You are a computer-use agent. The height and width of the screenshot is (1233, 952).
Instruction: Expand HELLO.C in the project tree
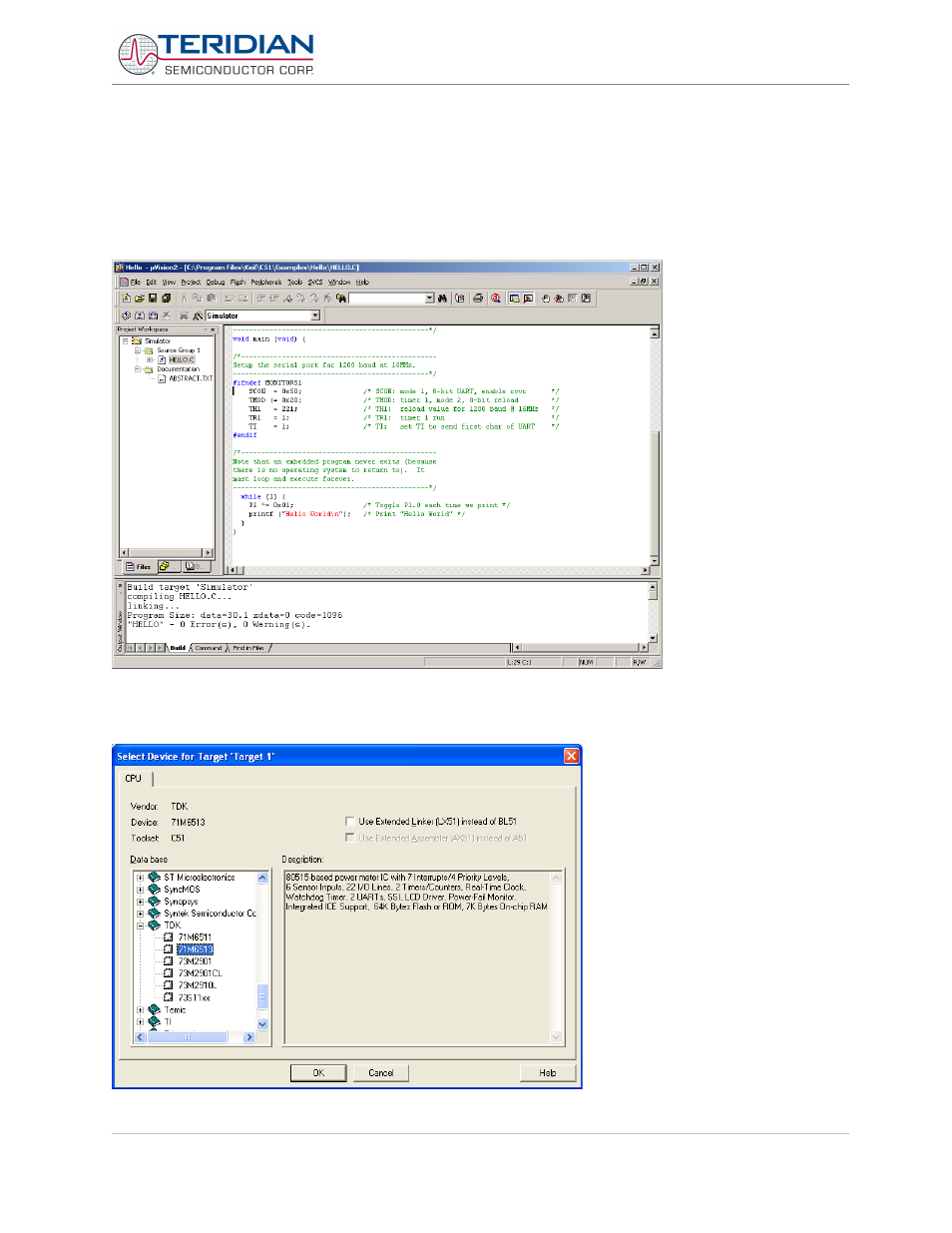click(150, 360)
